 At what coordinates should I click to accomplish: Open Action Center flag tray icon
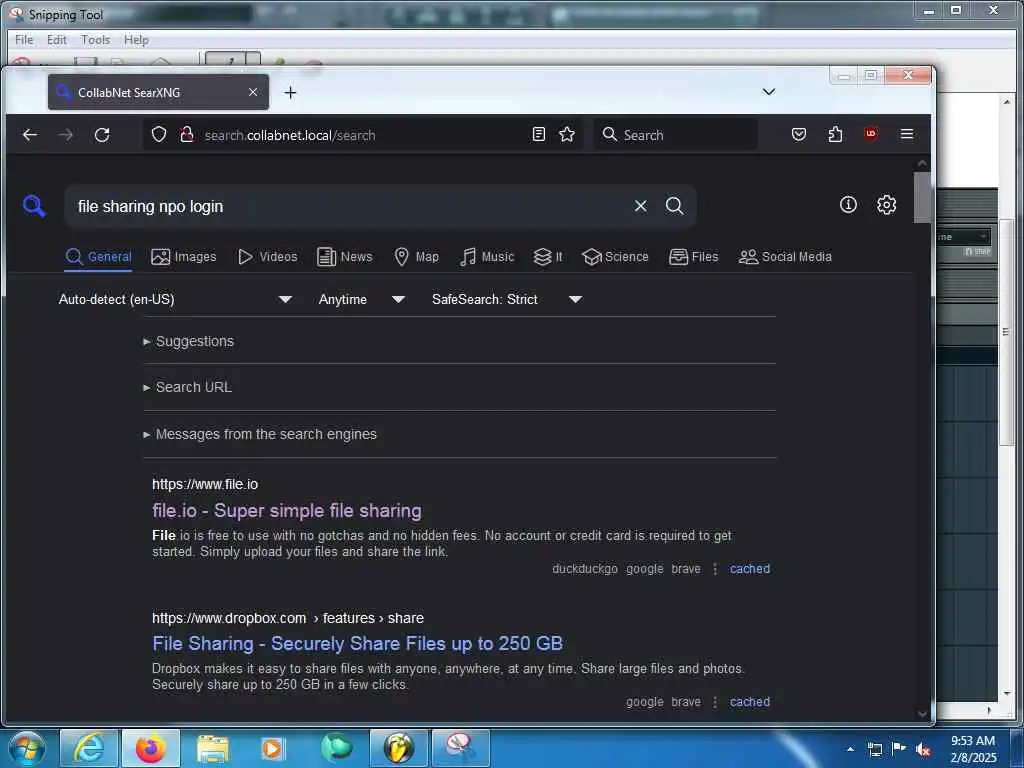click(899, 748)
